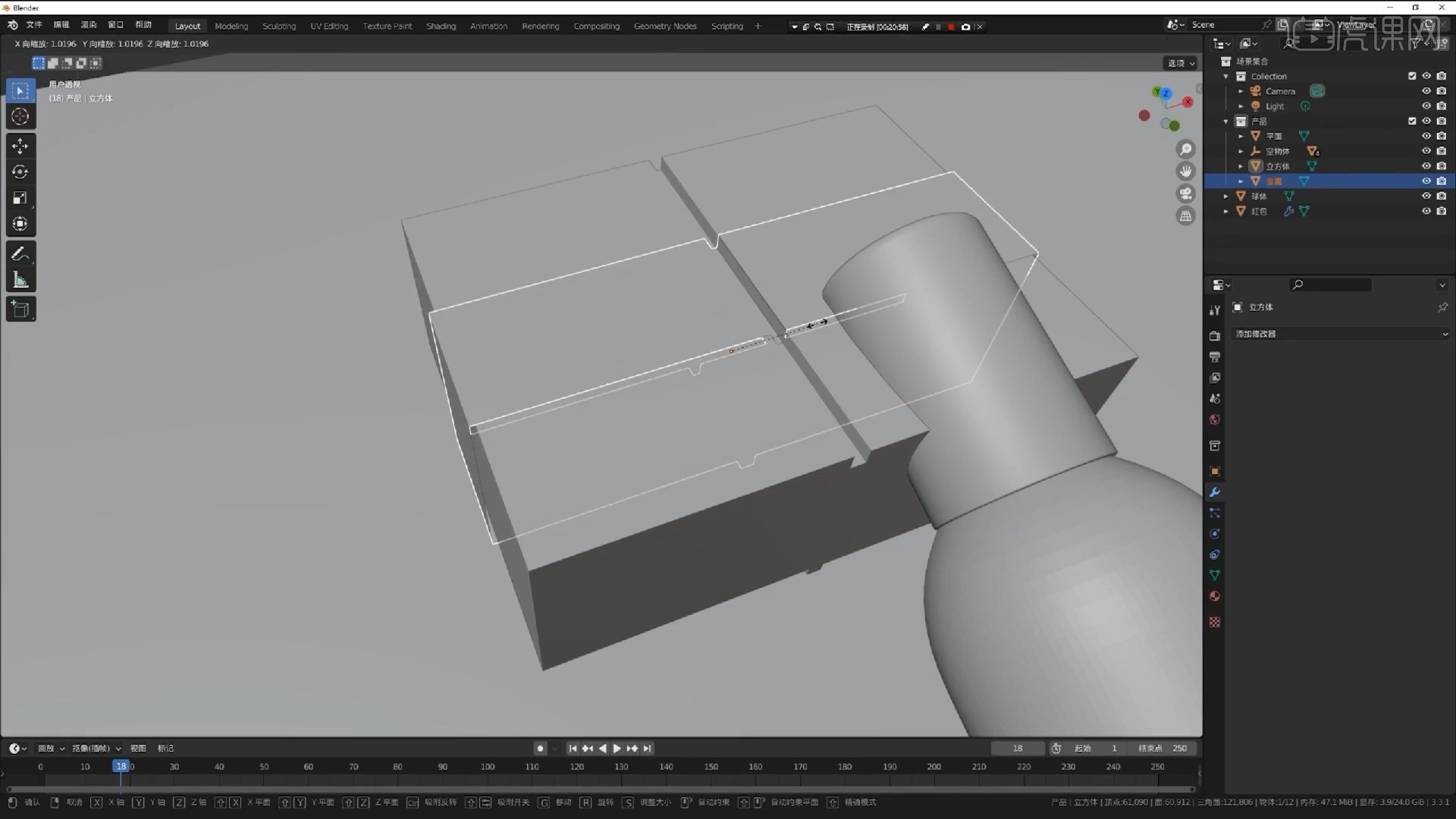Open the View Layer properties tab
The image size is (1456, 819).
tap(1215, 378)
